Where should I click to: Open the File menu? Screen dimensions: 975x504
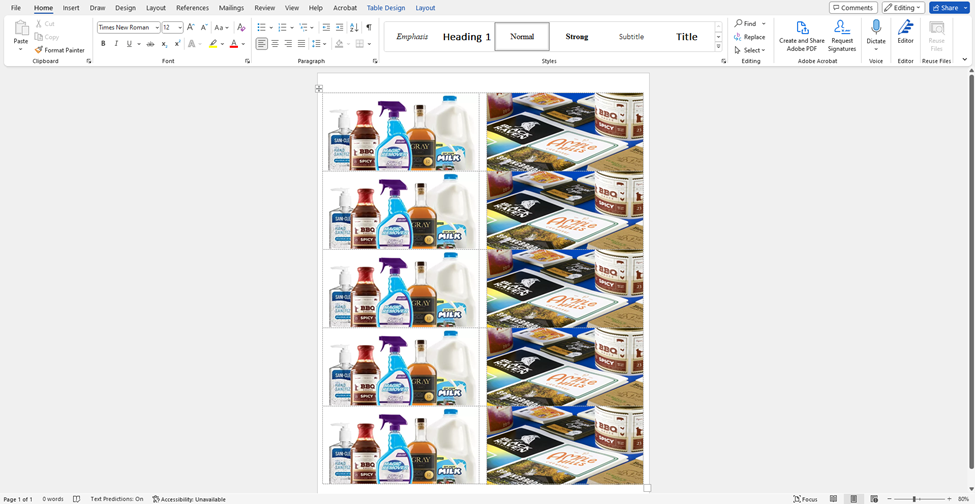tap(16, 8)
